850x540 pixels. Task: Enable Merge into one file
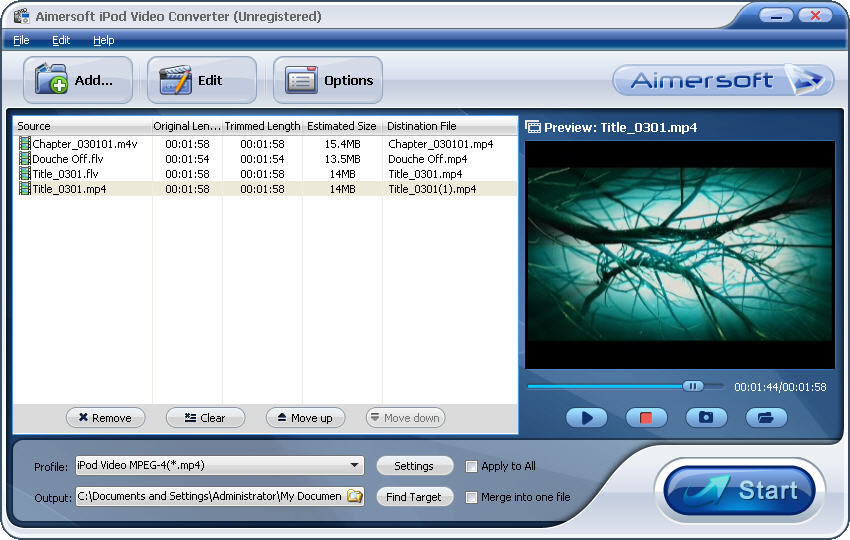pyautogui.click(x=472, y=497)
